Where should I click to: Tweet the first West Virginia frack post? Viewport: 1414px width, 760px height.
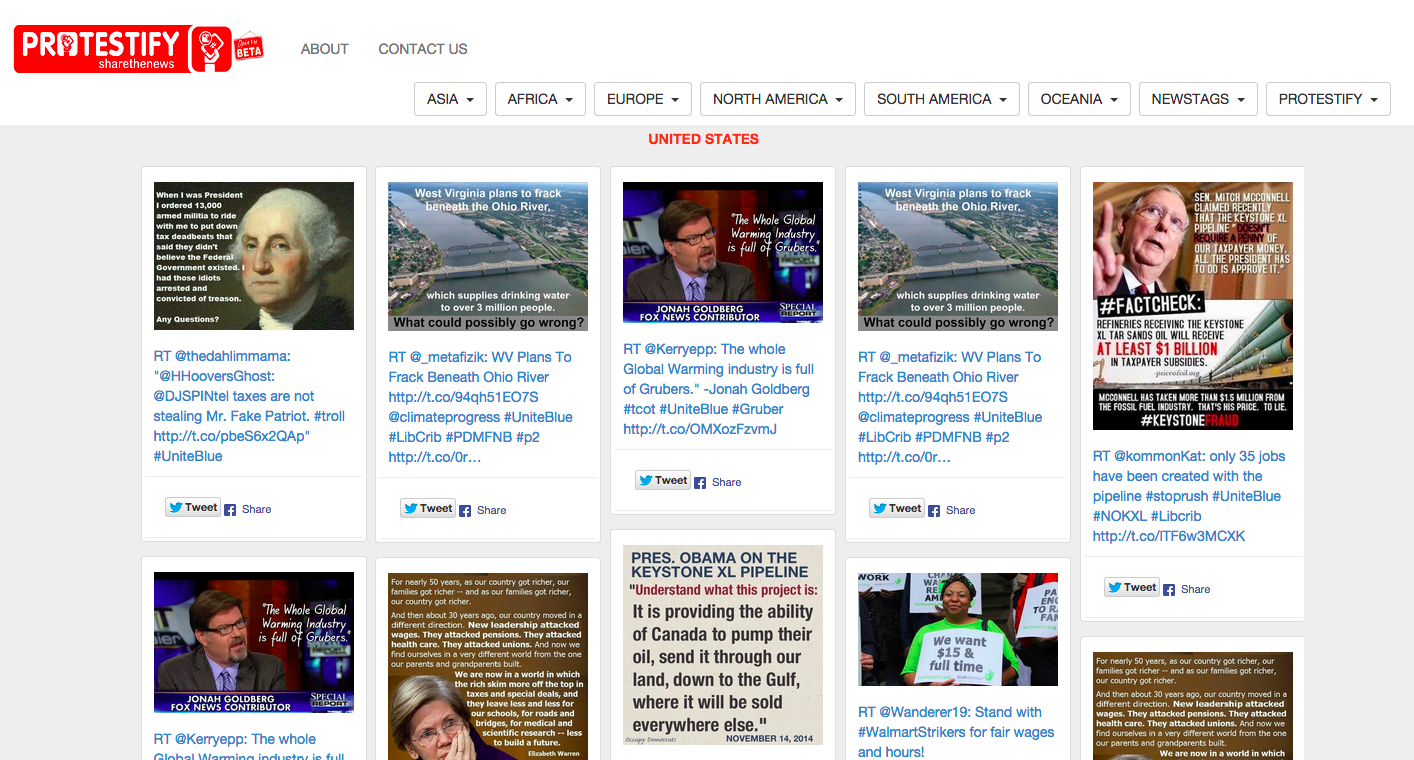tap(428, 509)
